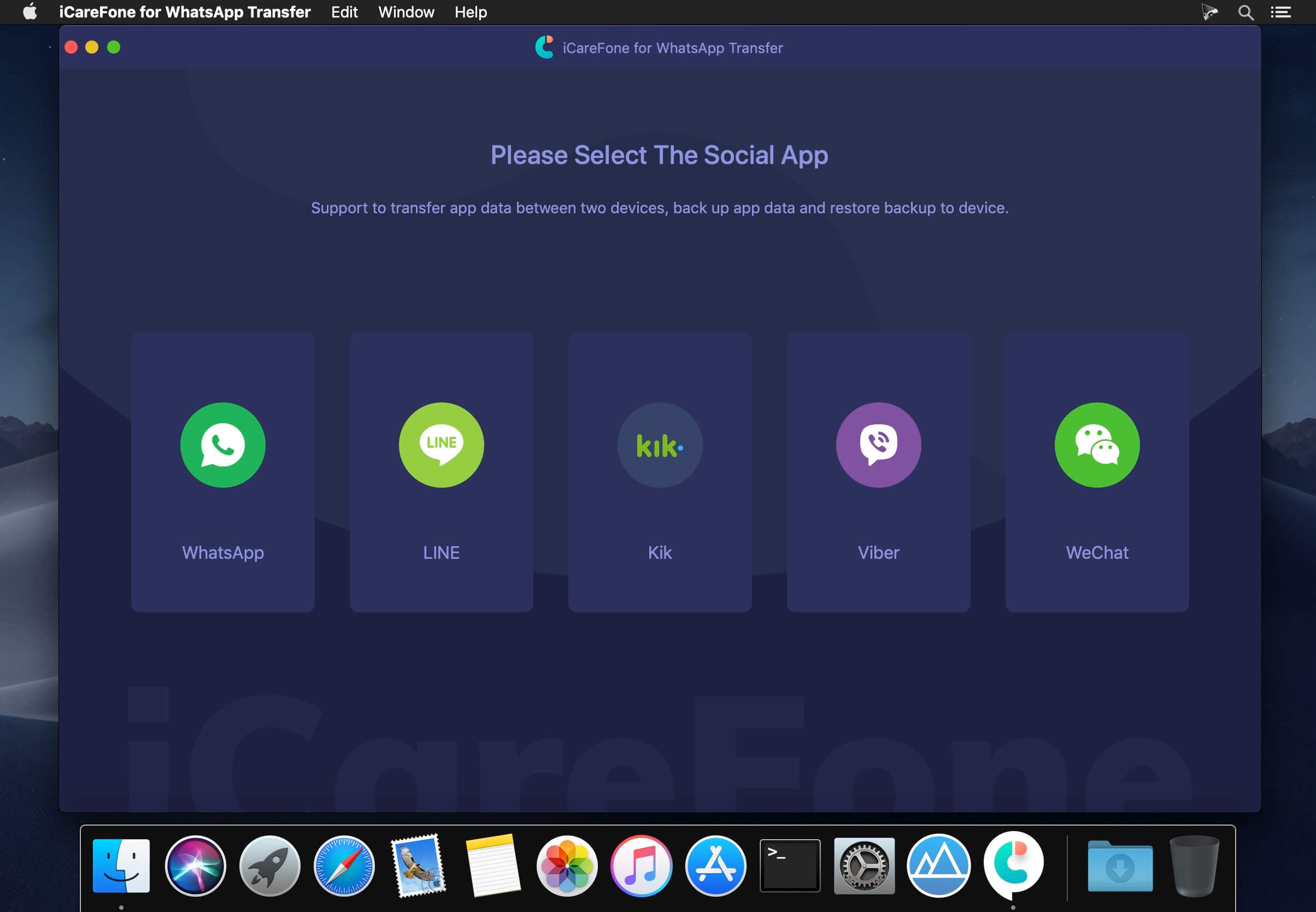This screenshot has height=912, width=1316.
Task: Open Safari from the dock
Action: [x=344, y=865]
